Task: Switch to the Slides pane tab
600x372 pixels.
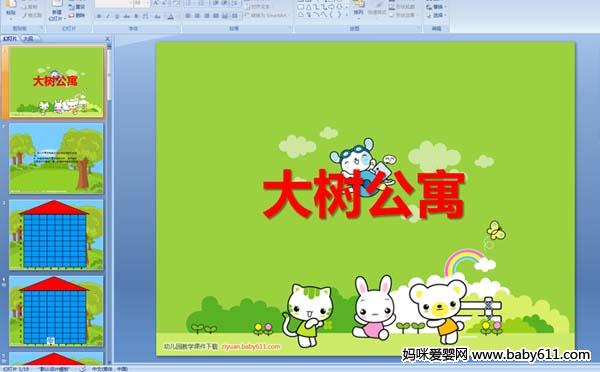Action: 10,38
